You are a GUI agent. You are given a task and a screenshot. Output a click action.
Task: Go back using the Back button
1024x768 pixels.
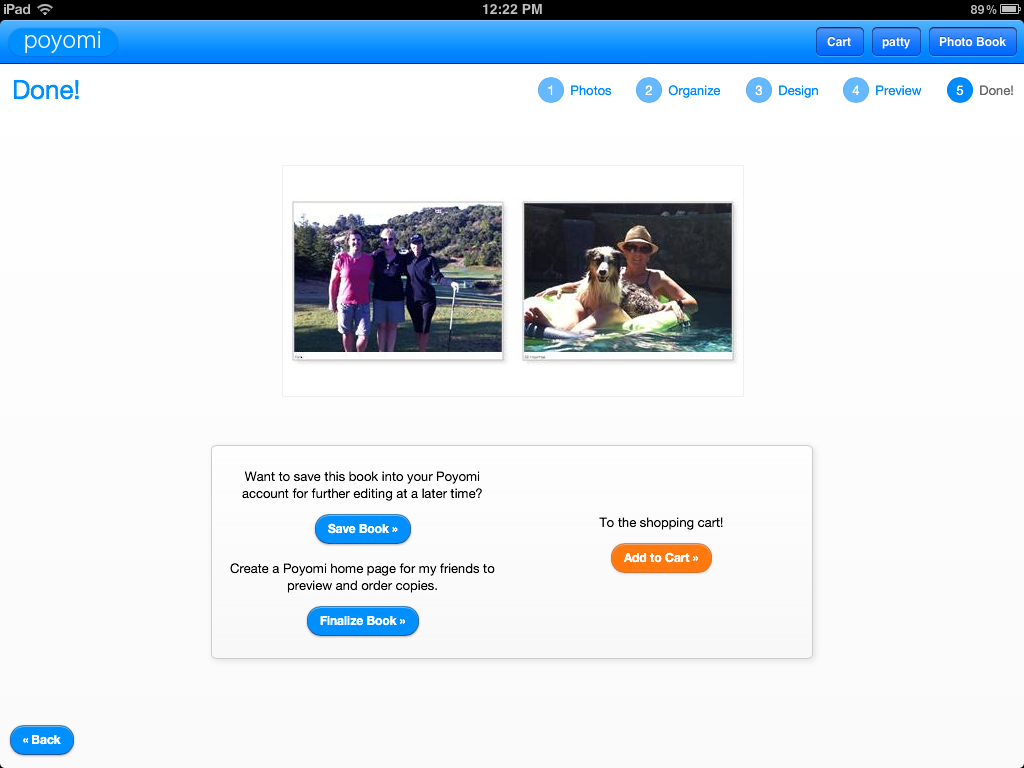42,740
